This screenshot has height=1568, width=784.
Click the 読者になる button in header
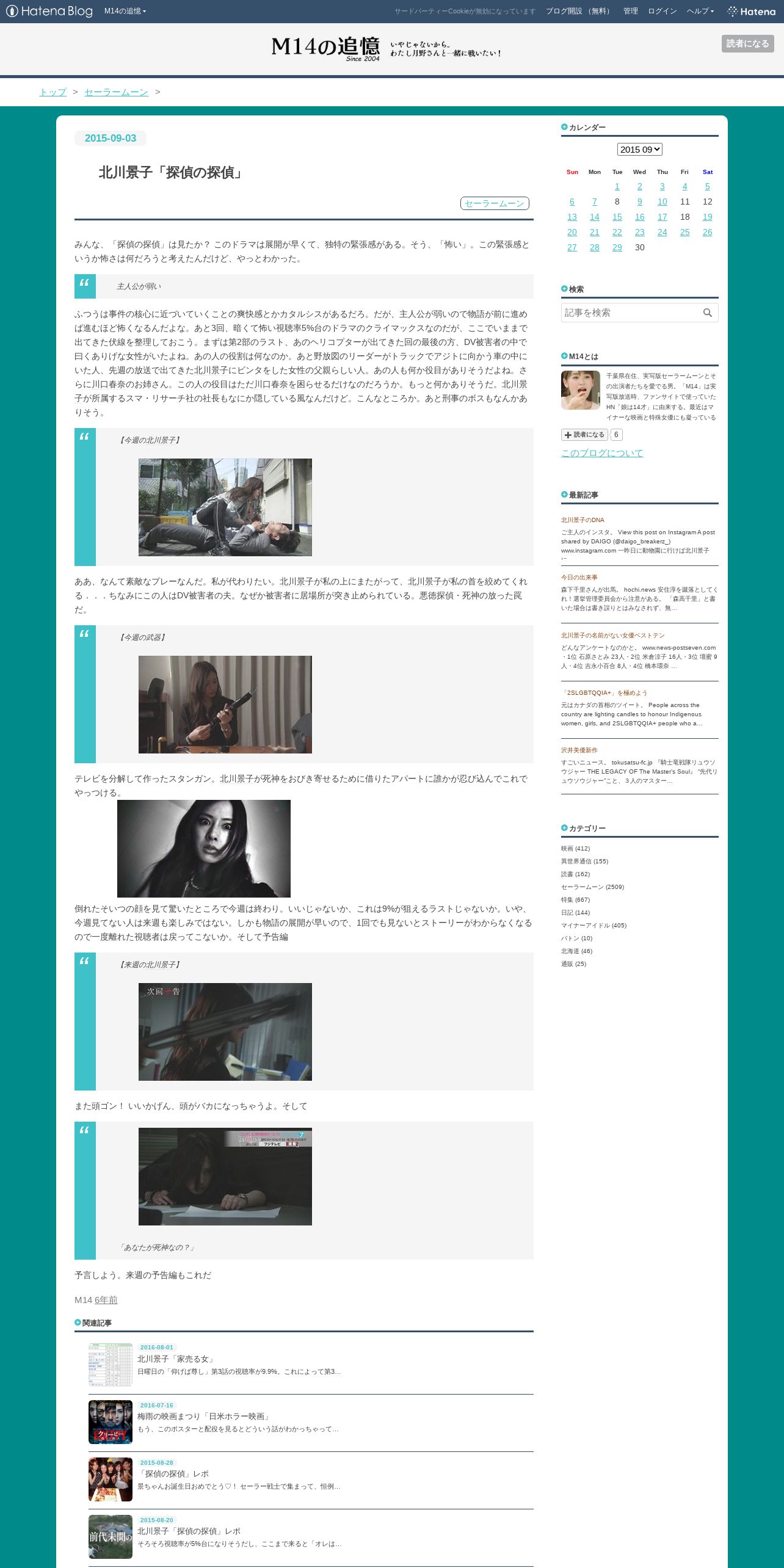(747, 43)
